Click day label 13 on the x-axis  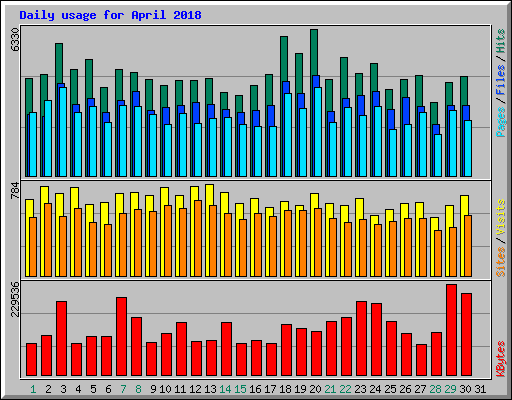pyautogui.click(x=210, y=389)
